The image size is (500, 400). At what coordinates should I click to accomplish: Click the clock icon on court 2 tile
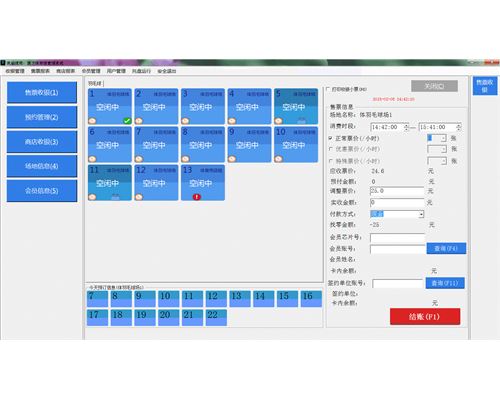click(139, 121)
